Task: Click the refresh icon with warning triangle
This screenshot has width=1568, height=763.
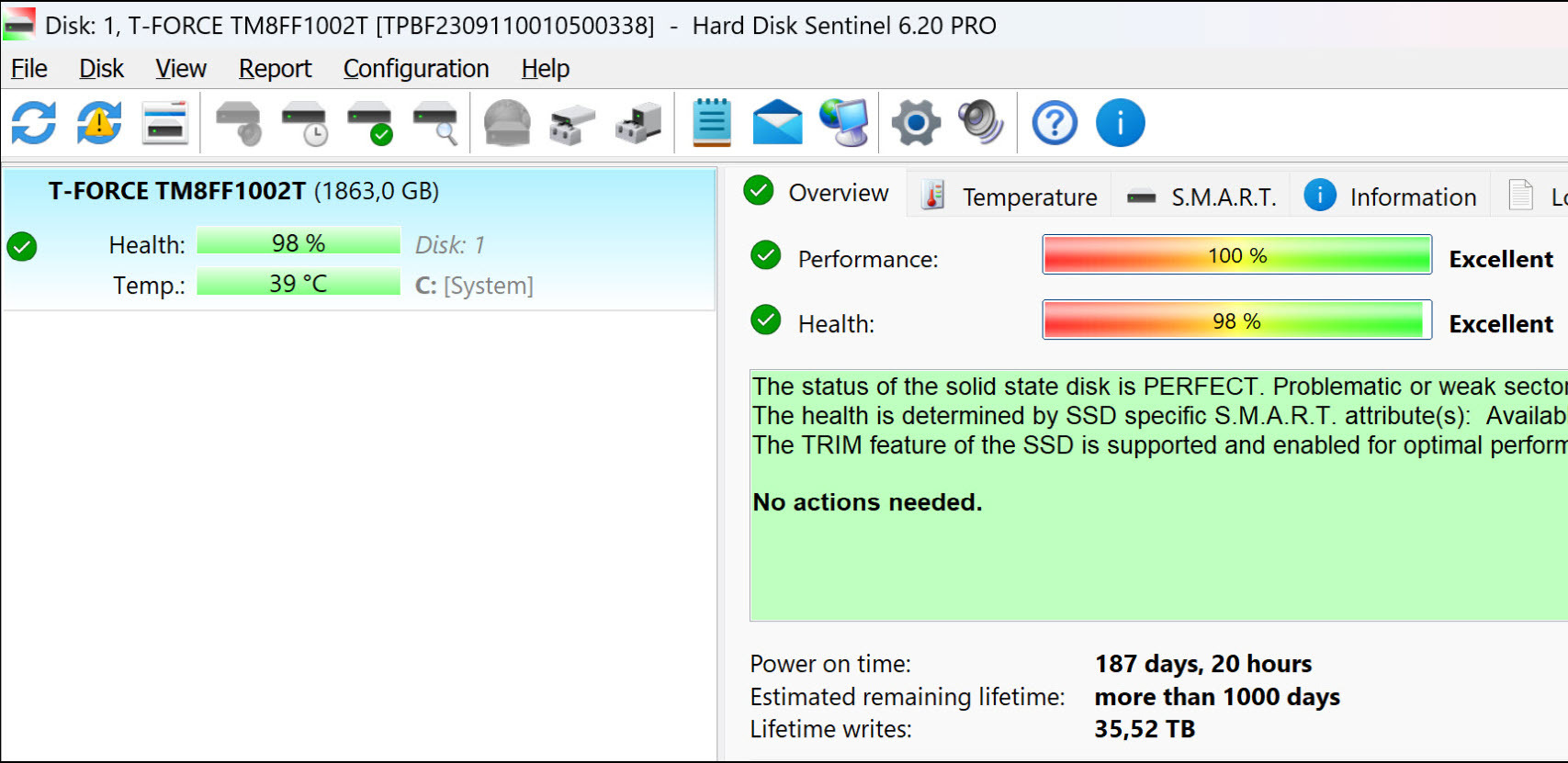Action: 99,123
